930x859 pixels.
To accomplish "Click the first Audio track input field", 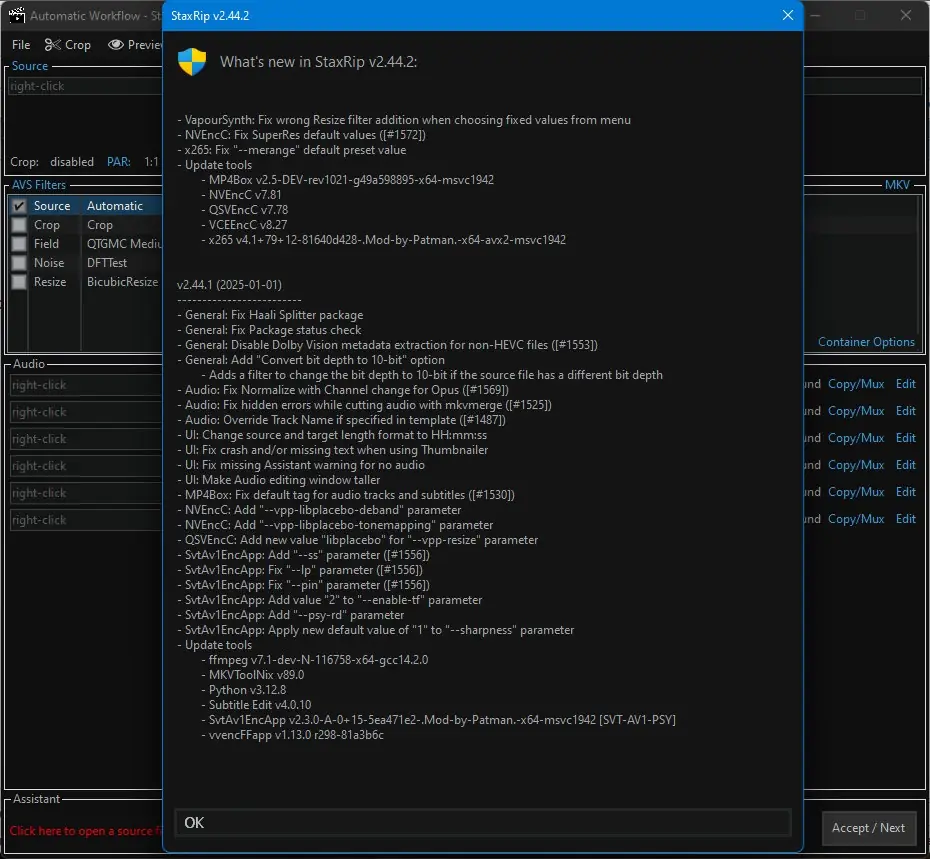I will point(86,385).
